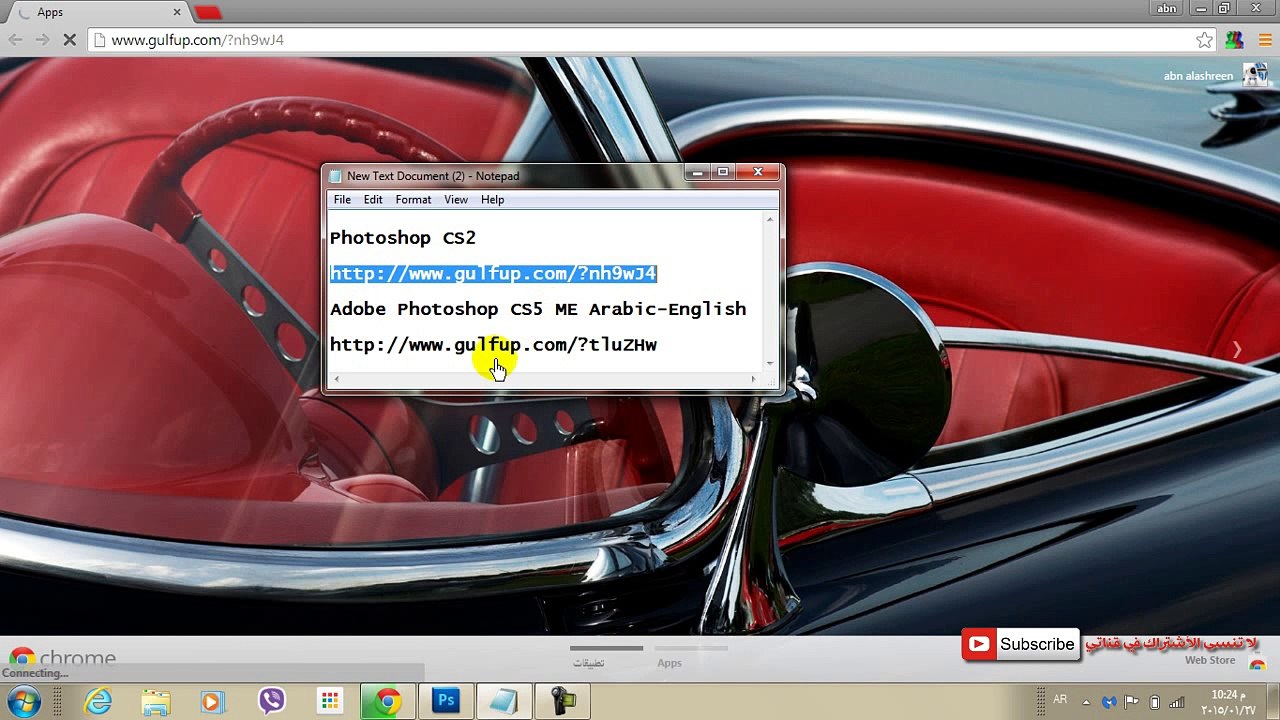Click the Notepad title bar icon
This screenshot has height=720, width=1280.
[336, 176]
